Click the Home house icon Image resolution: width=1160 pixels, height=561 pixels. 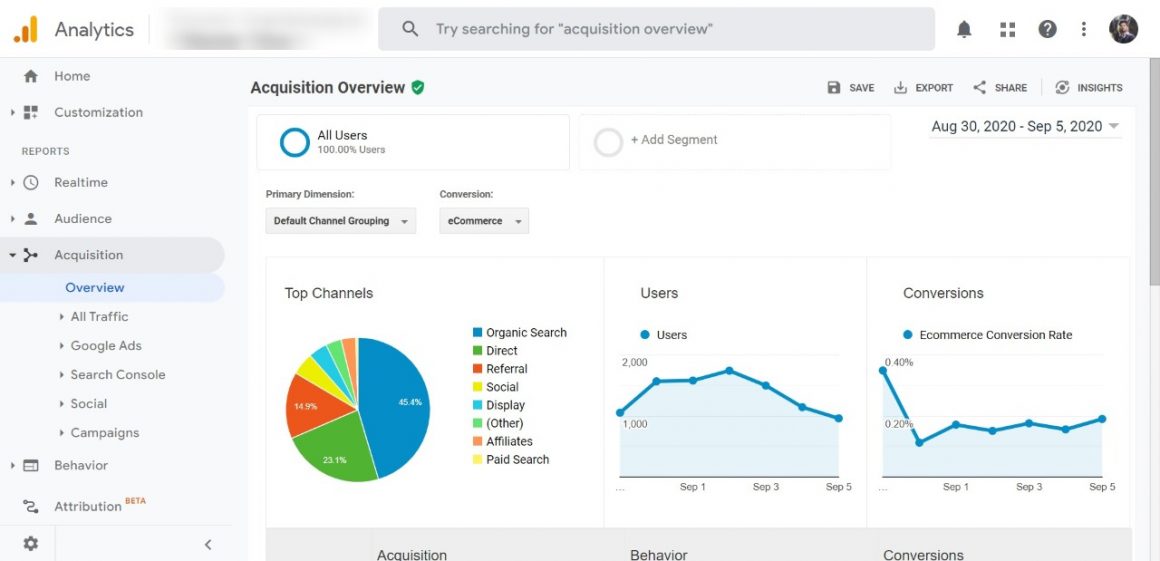click(30, 76)
